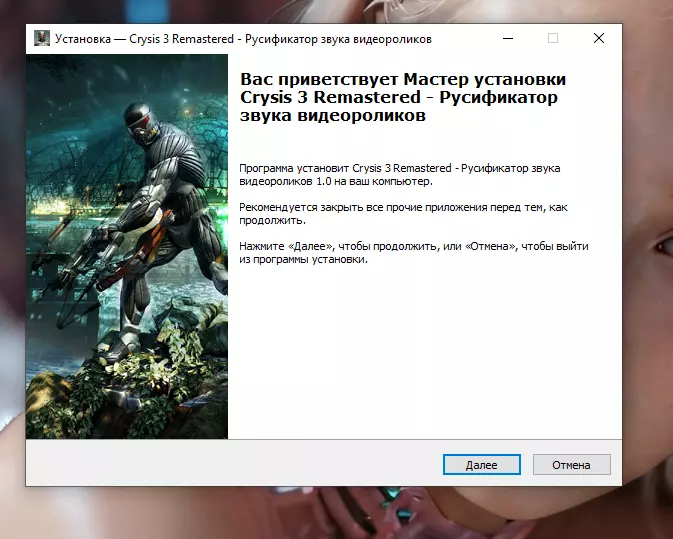Screen dimensions: 673x539
Task: Click the Далее button to continue
Action: pos(482,465)
